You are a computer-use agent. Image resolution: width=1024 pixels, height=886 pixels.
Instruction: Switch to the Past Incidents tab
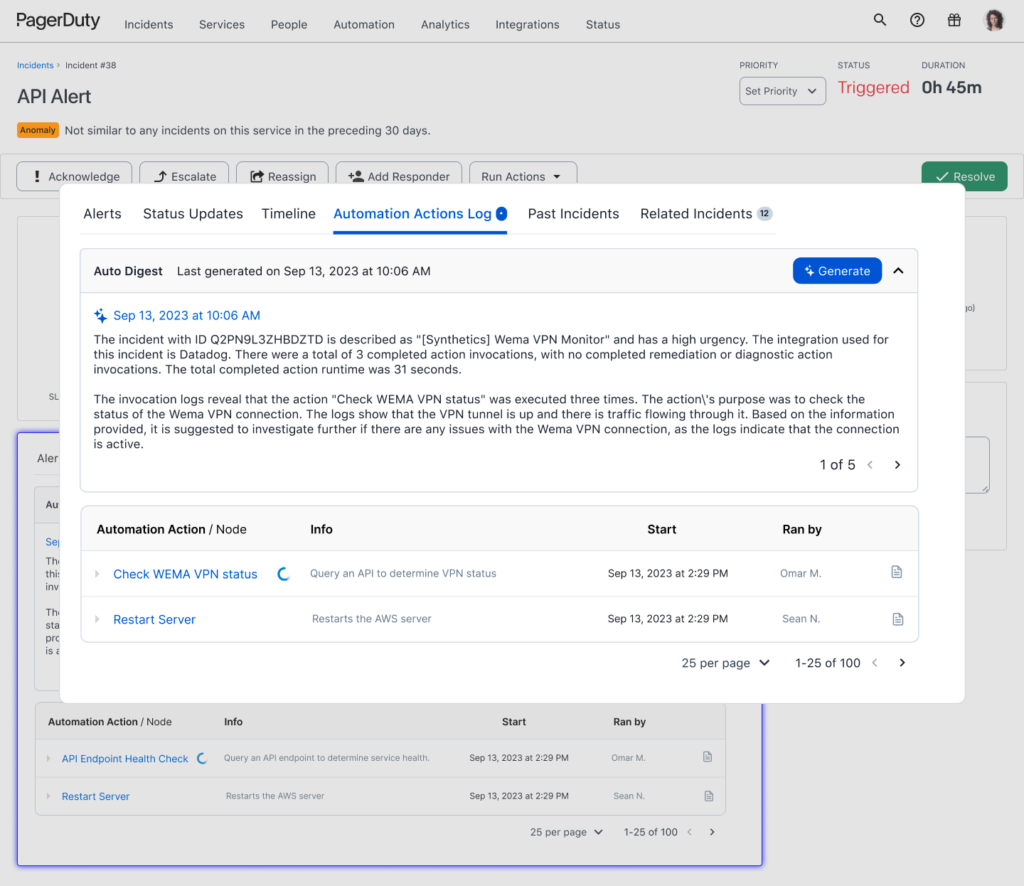pos(573,213)
